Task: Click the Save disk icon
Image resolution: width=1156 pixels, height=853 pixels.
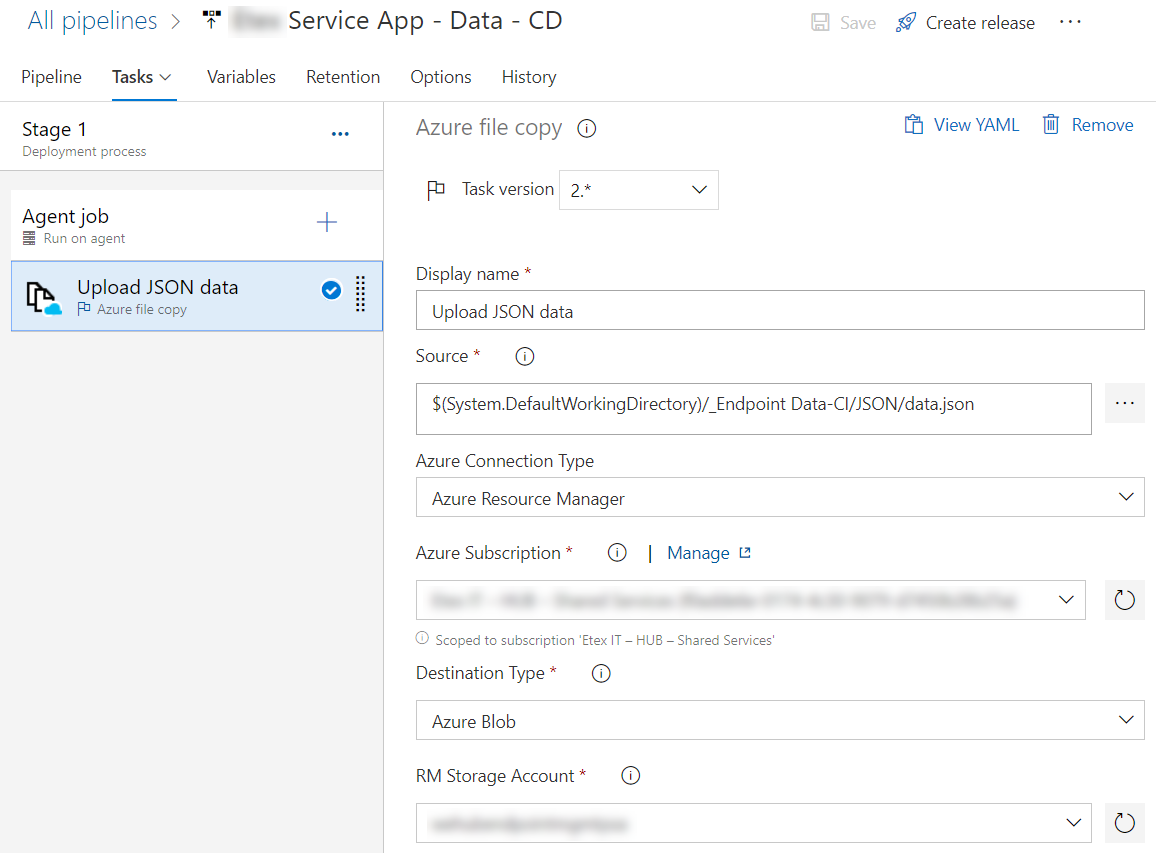Action: pos(820,23)
